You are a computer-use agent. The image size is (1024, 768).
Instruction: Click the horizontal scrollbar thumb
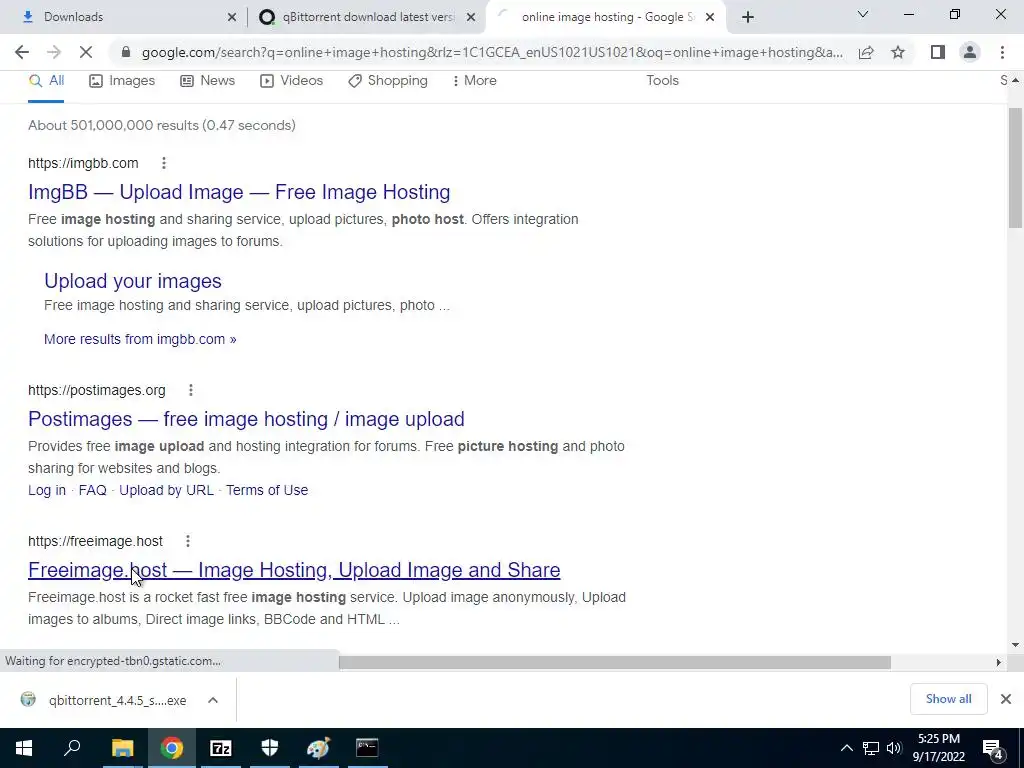pyautogui.click(x=615, y=662)
